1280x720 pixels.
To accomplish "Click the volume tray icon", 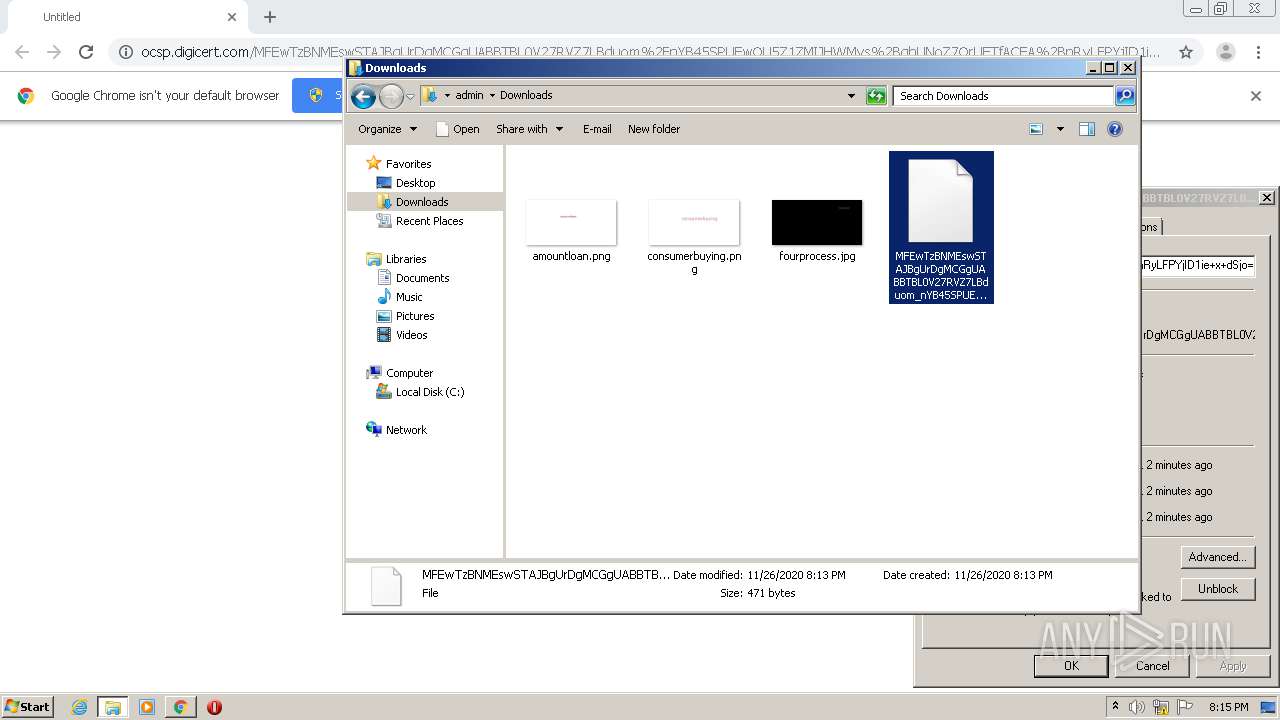I will tap(1137, 707).
